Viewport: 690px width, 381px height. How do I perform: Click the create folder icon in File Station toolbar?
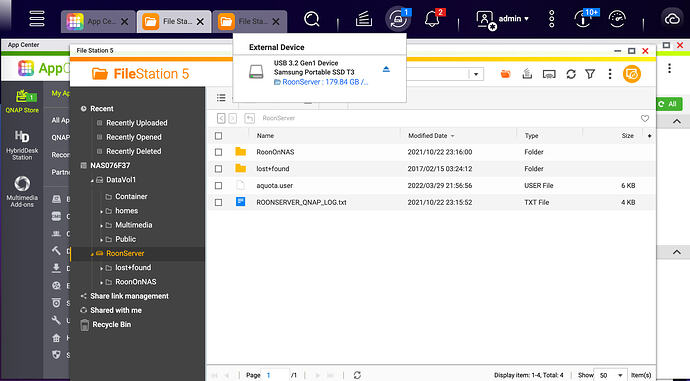point(506,74)
